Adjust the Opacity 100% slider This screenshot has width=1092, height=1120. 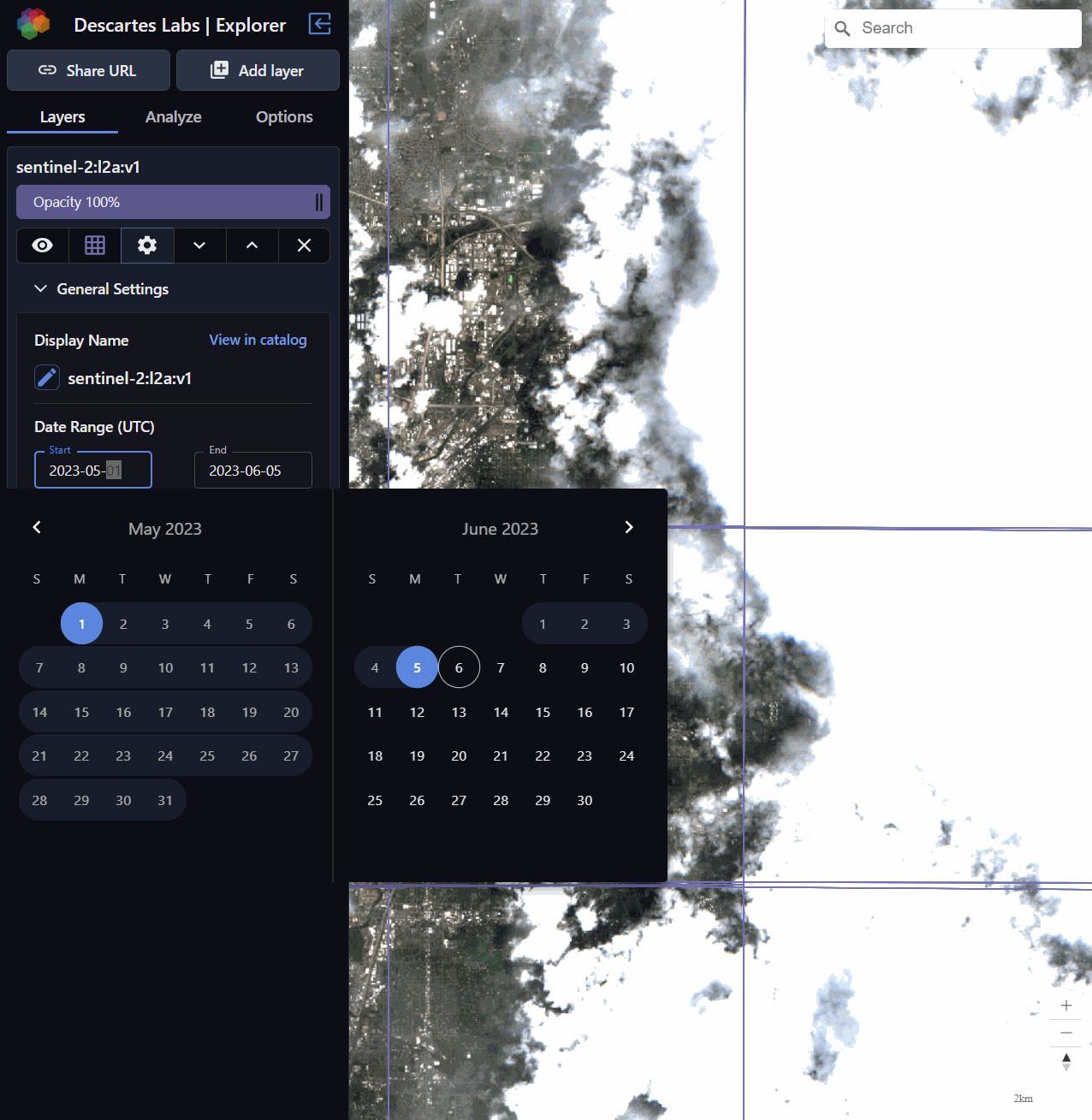point(173,202)
